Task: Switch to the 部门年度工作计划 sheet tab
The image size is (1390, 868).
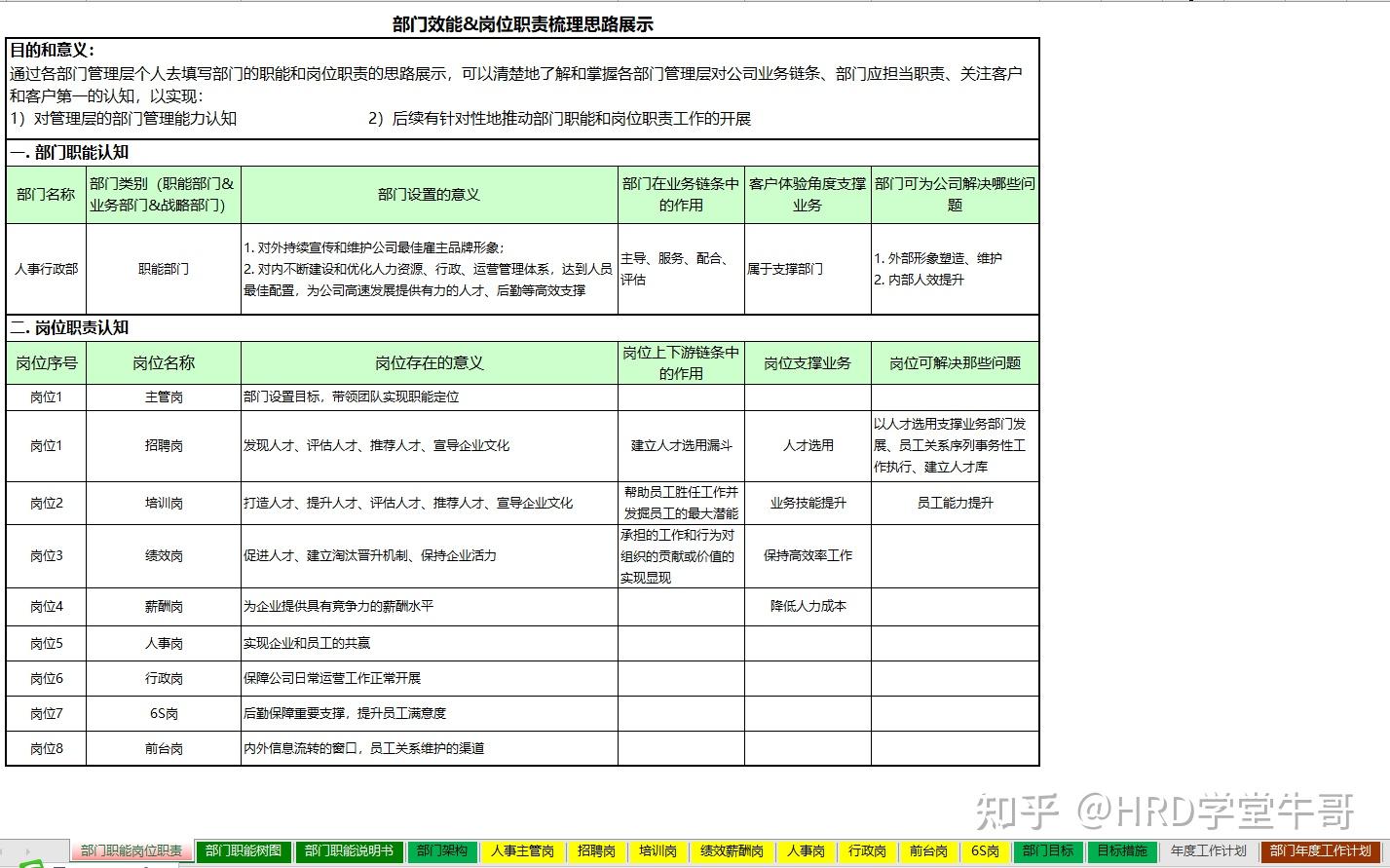Action: tap(1320, 850)
